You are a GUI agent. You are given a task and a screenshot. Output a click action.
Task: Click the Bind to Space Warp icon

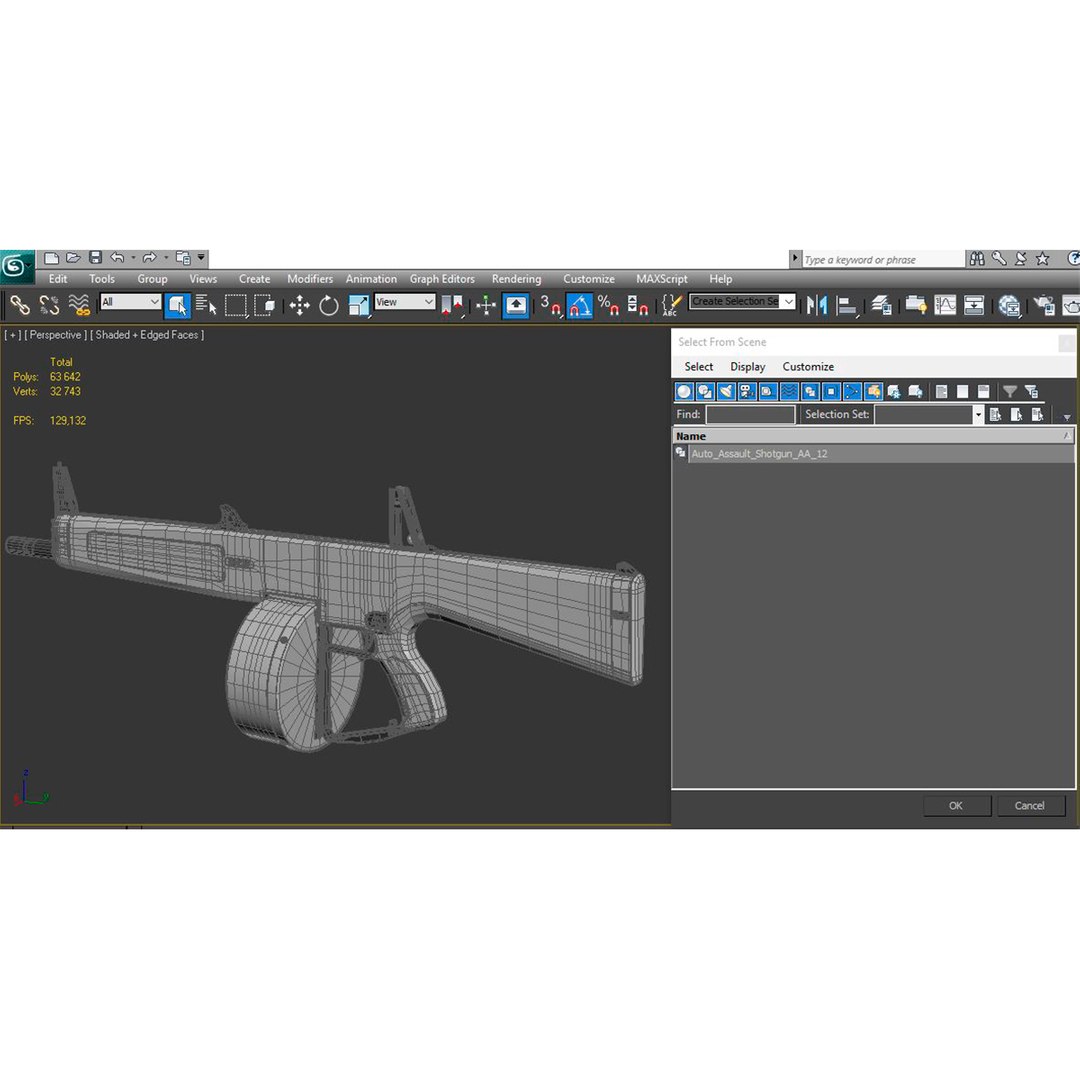pyautogui.click(x=79, y=305)
